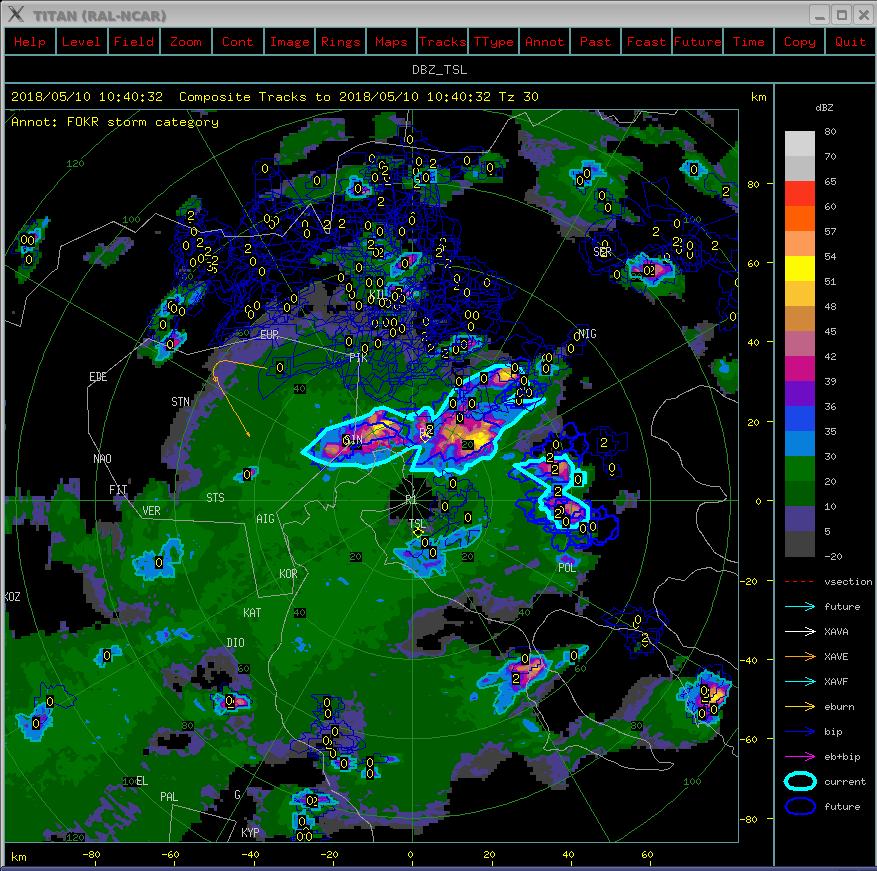Click the red segment of dBZ scale
The width and height of the screenshot is (877, 871).
tap(800, 194)
